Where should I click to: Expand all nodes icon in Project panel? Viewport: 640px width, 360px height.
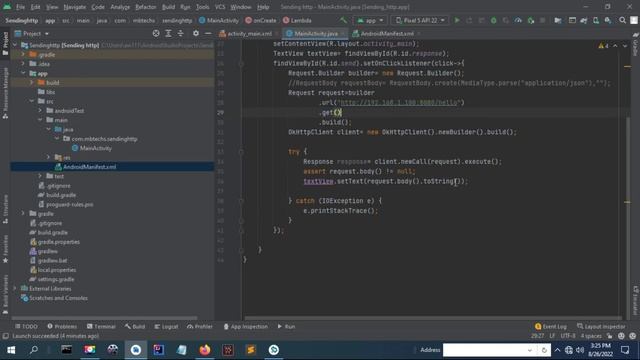click(x=168, y=33)
